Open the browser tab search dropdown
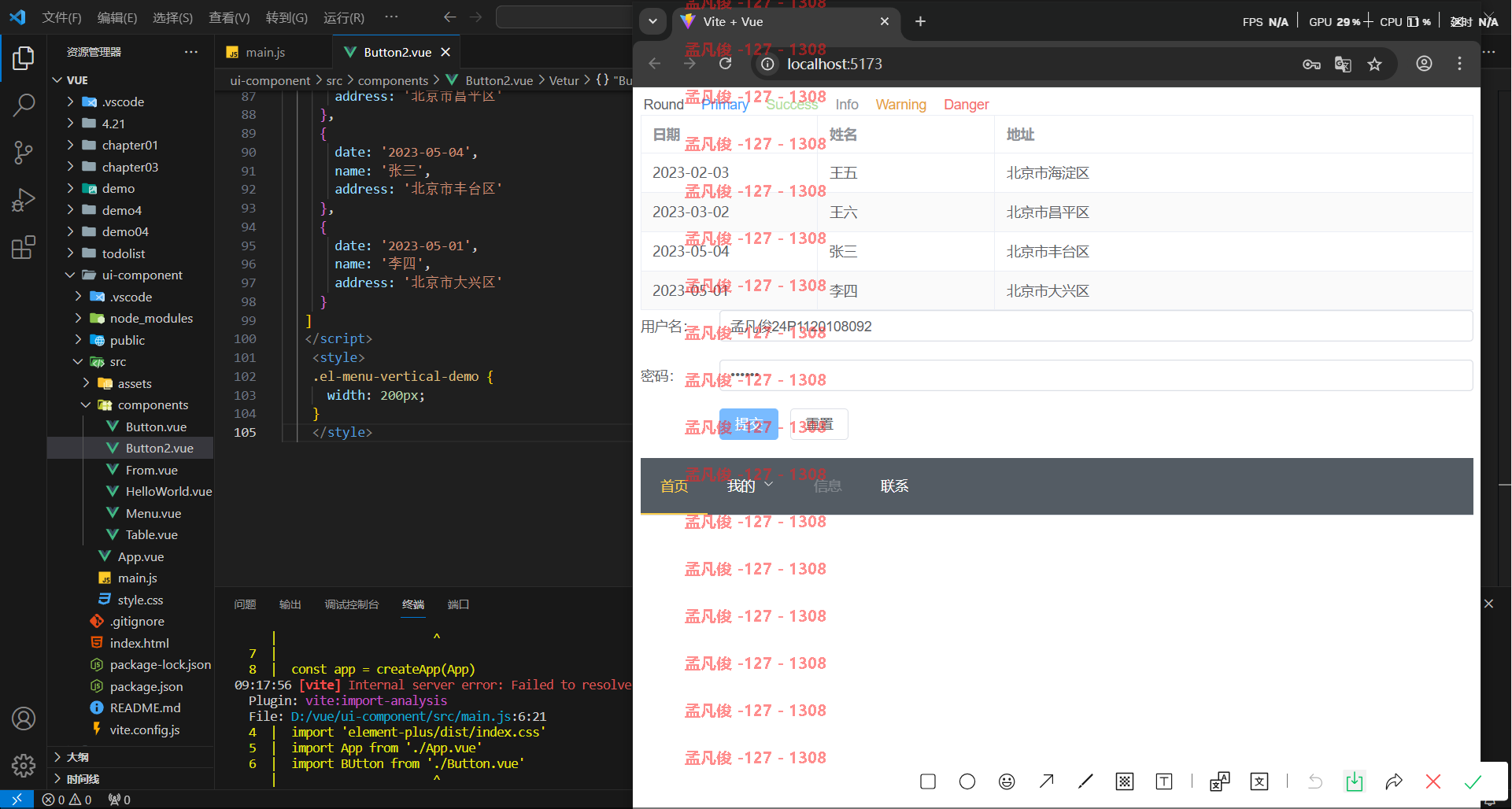 (652, 21)
